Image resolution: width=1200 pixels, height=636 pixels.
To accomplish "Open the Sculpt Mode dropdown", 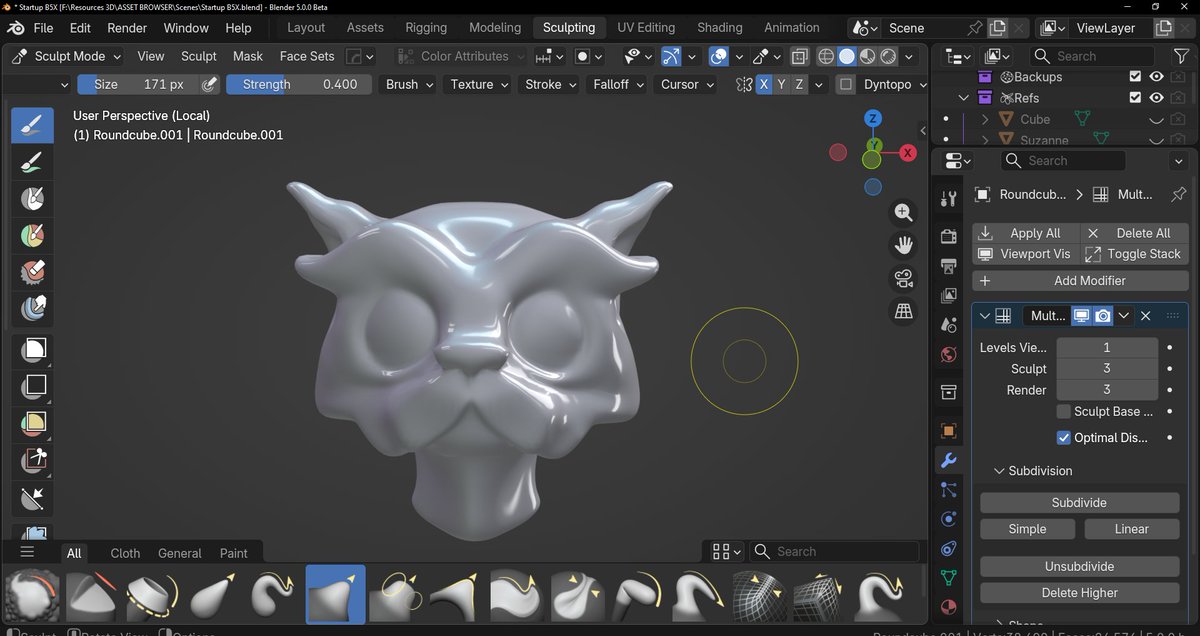I will (66, 56).
